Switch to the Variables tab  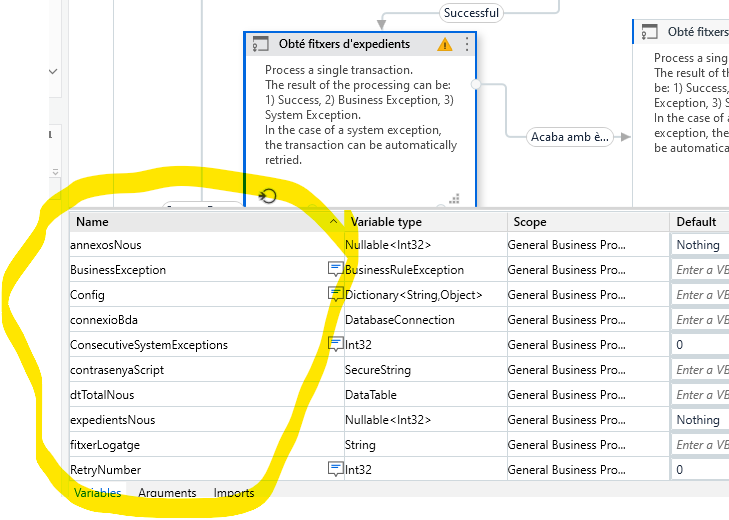[97, 493]
